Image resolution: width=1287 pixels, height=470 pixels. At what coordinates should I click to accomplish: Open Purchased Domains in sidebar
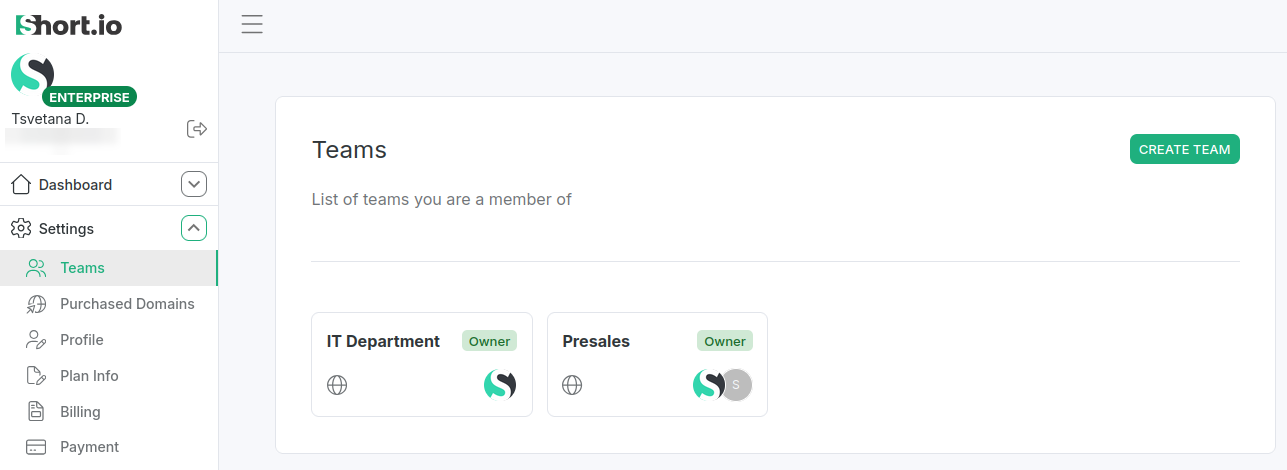(x=127, y=304)
